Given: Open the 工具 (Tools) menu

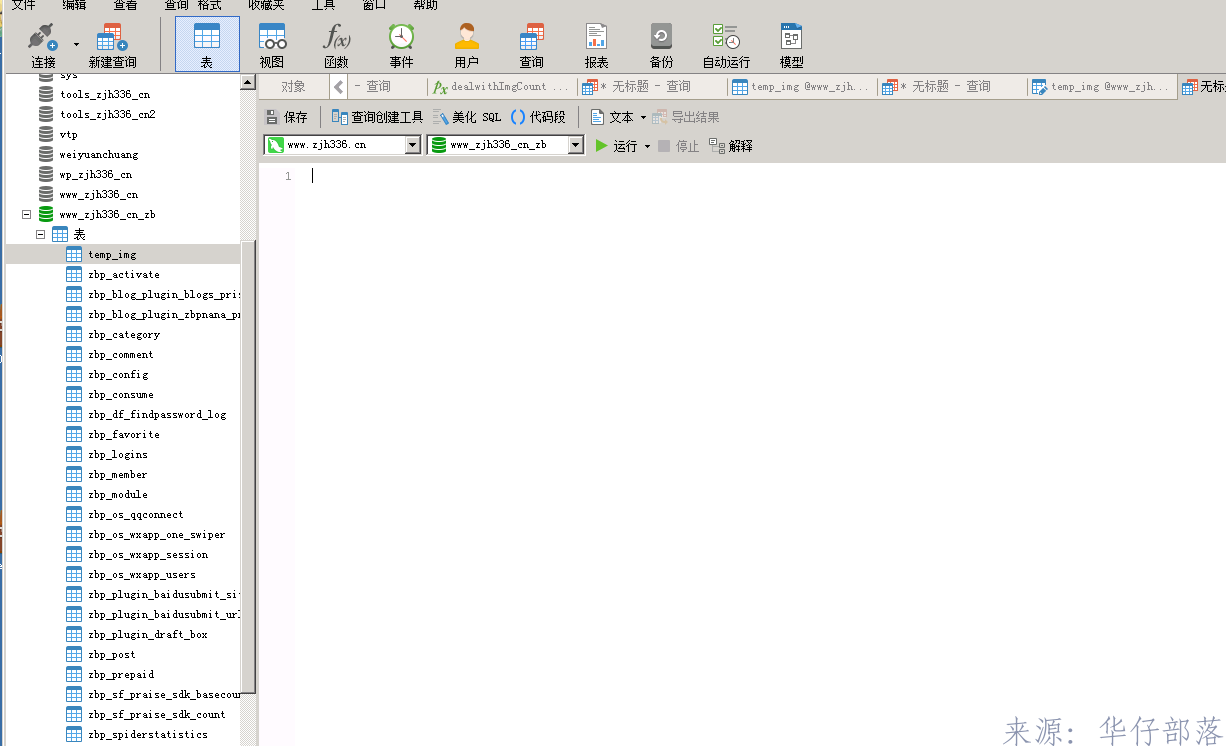Looking at the screenshot, I should (x=323, y=5).
